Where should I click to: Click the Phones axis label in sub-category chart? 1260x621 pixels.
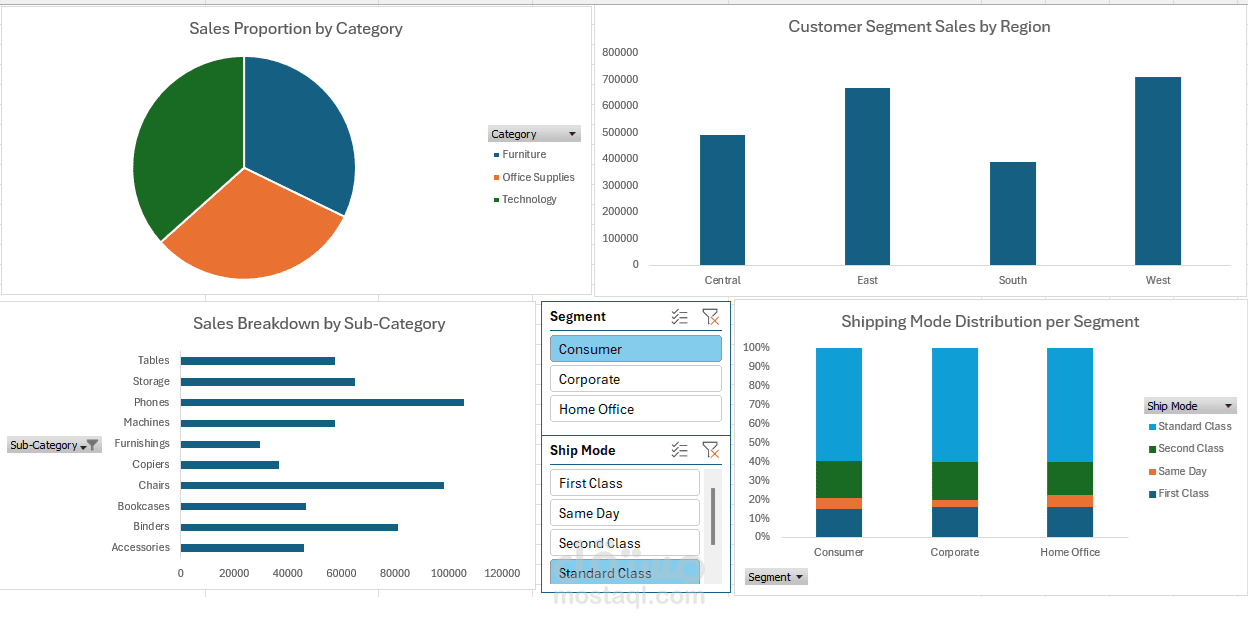[x=152, y=402]
